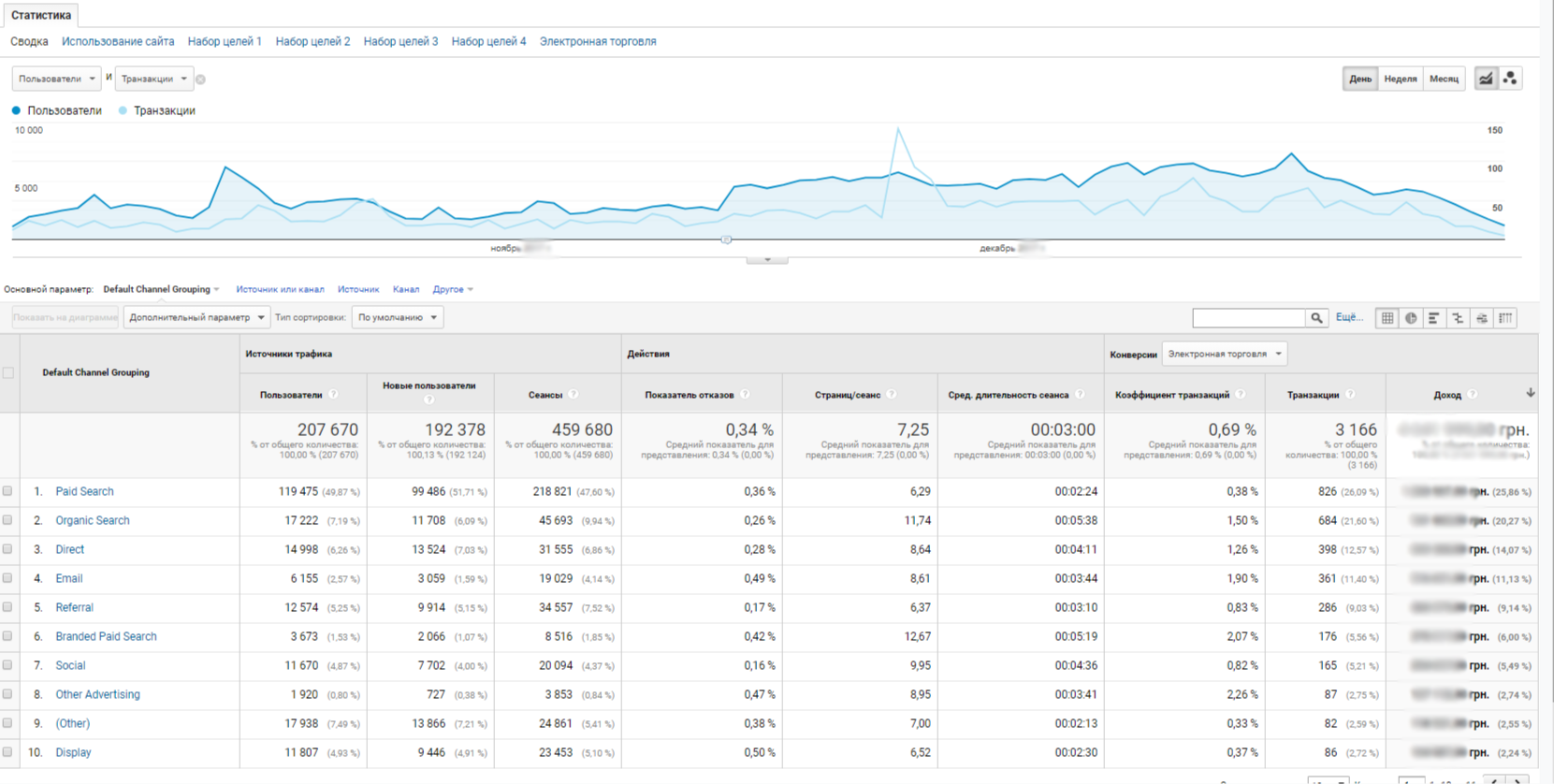Open the Organic Search channel link

93,520
